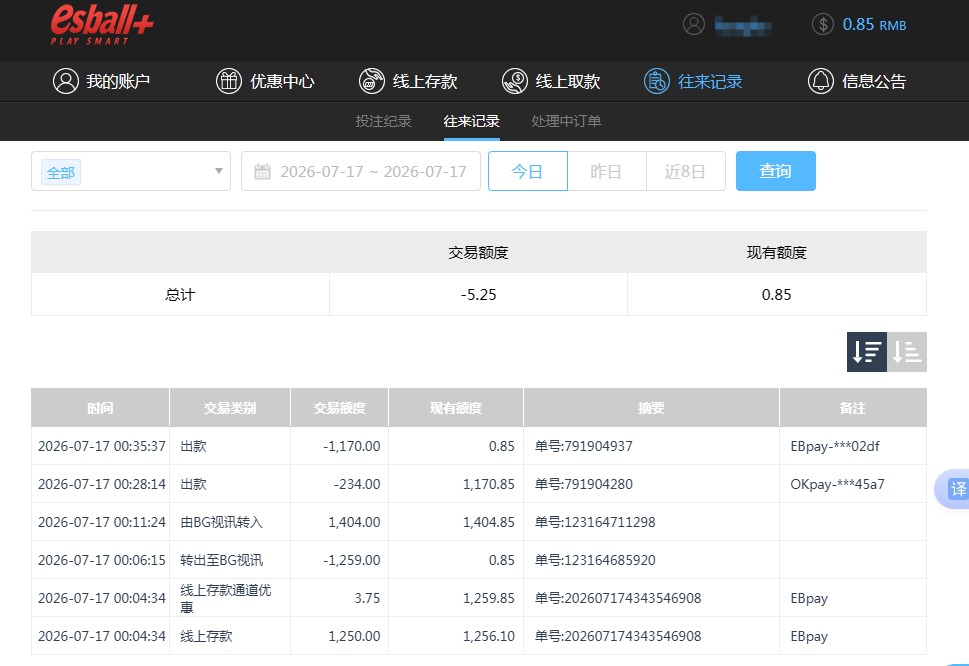Click the 备注 column header
The image size is (969, 666).
(853, 408)
